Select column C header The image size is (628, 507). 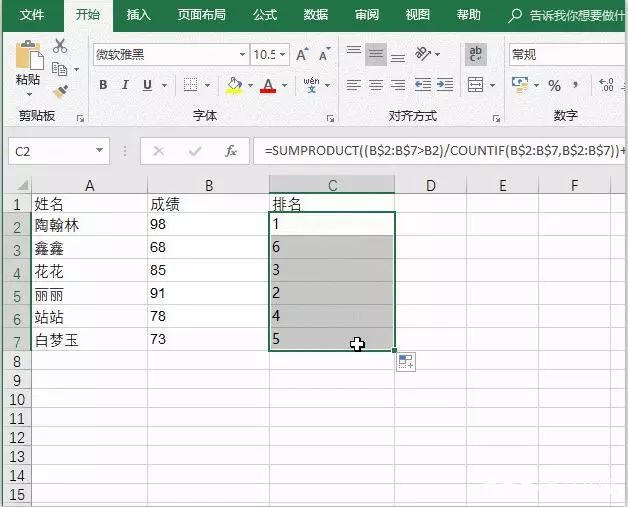click(x=332, y=185)
